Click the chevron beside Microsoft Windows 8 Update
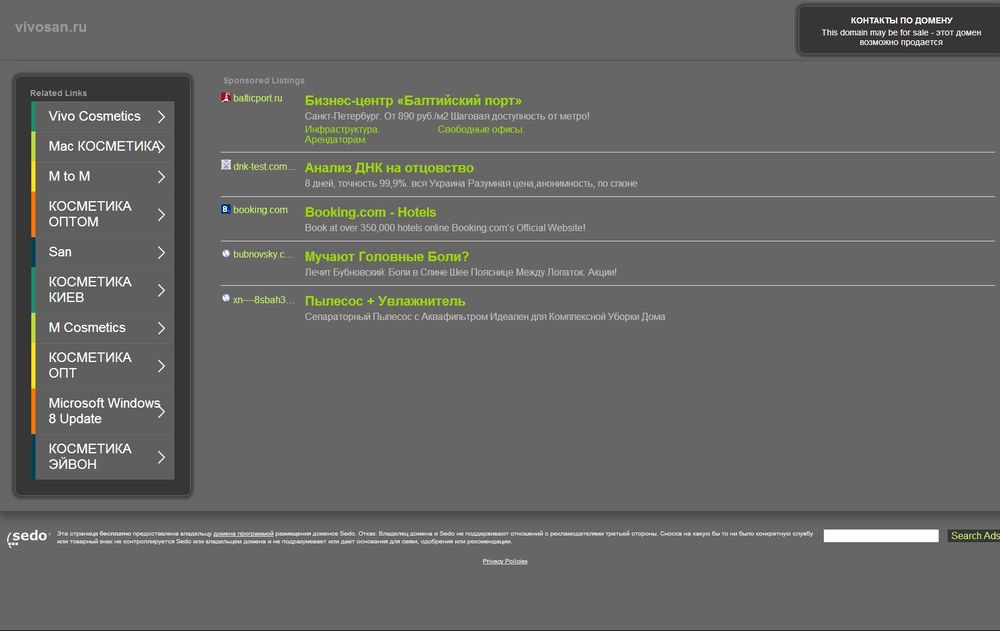1000x631 pixels. click(x=161, y=412)
